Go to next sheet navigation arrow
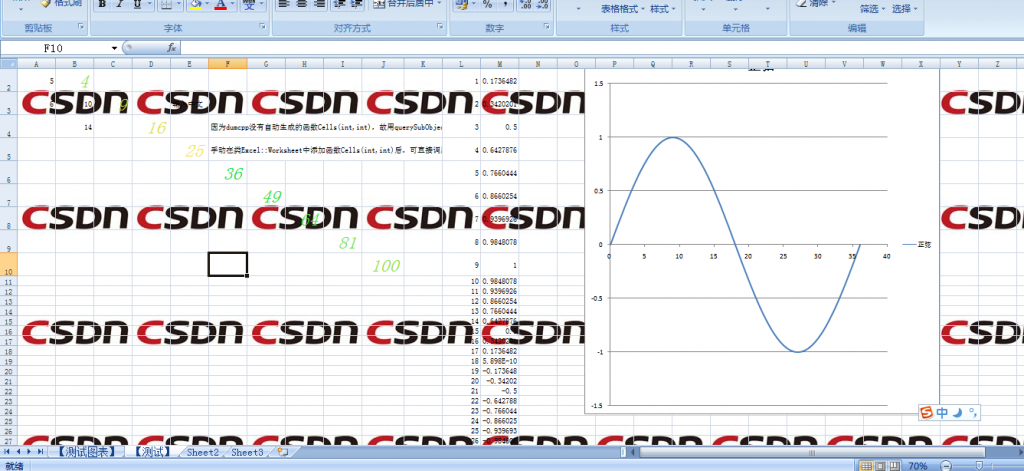1024x471 pixels. coord(29,451)
